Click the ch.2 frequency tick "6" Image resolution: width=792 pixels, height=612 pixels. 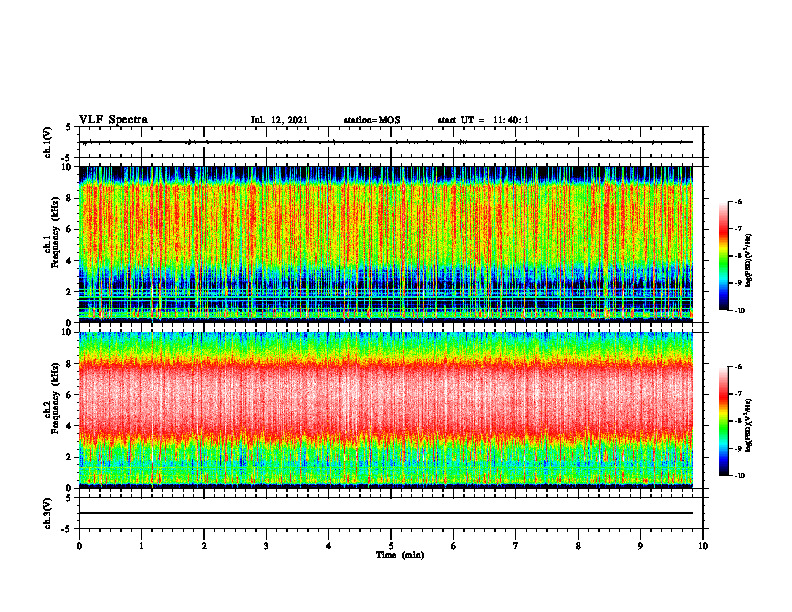click(68, 395)
